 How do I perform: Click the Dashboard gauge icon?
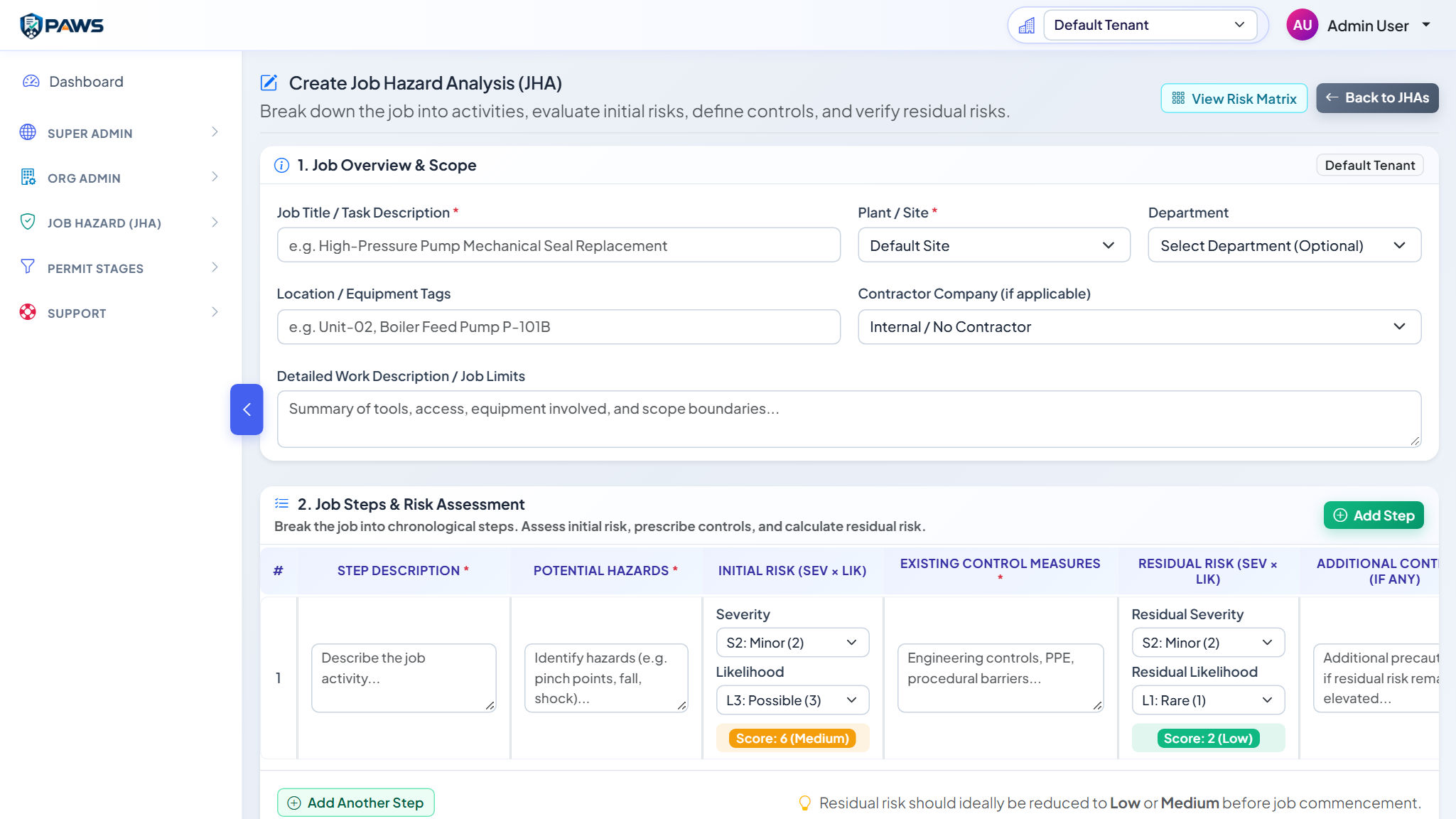click(x=31, y=81)
